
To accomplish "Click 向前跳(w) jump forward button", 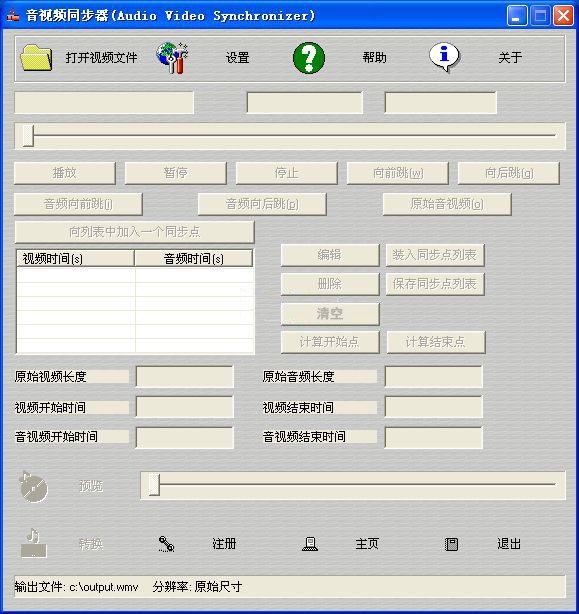I will coord(398,173).
